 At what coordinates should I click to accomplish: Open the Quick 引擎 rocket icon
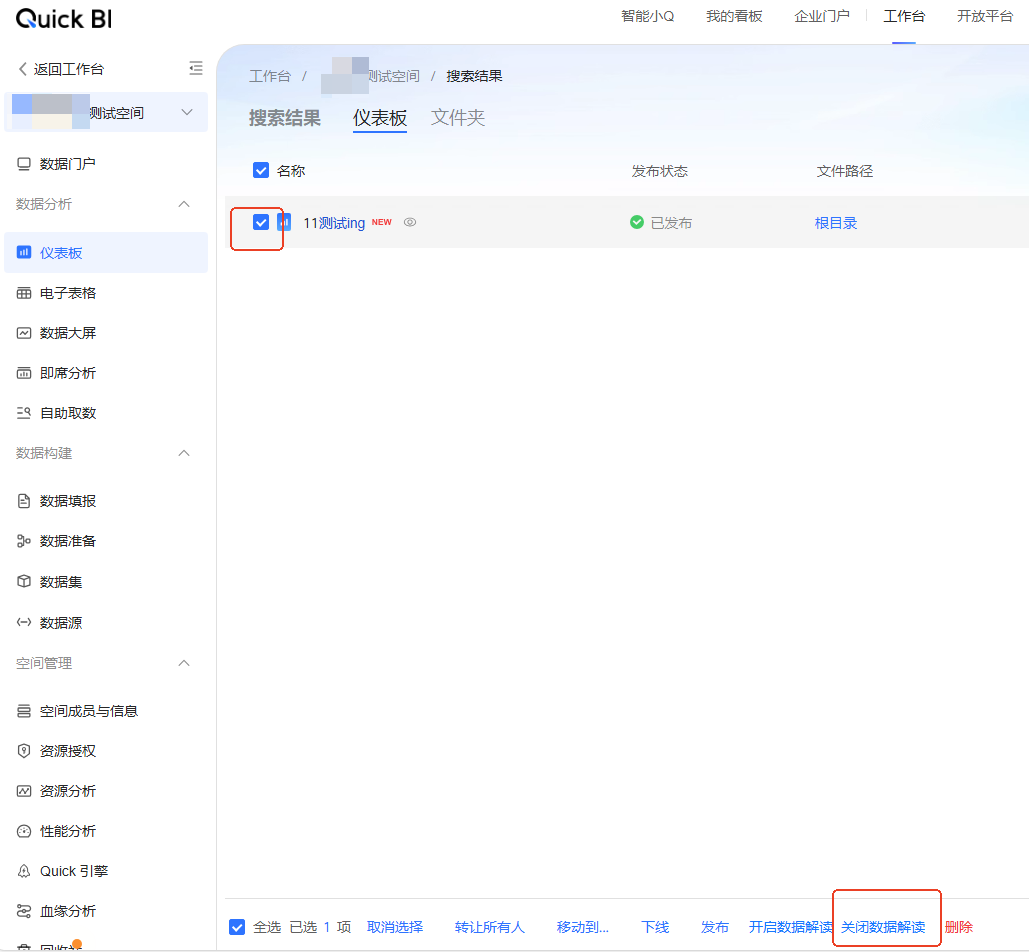(x=24, y=871)
